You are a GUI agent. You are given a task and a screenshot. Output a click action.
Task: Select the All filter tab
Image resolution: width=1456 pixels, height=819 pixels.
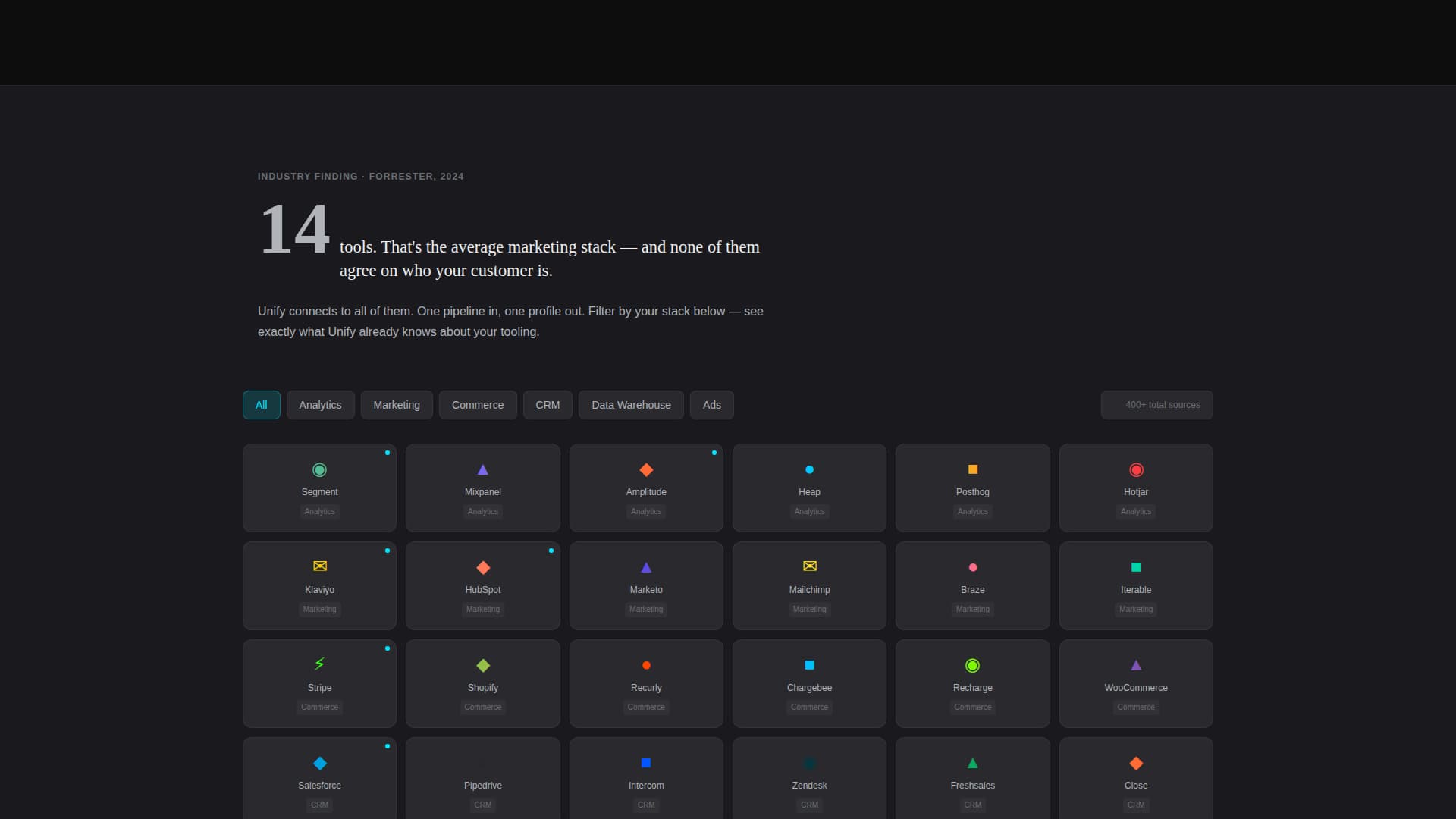[262, 405]
